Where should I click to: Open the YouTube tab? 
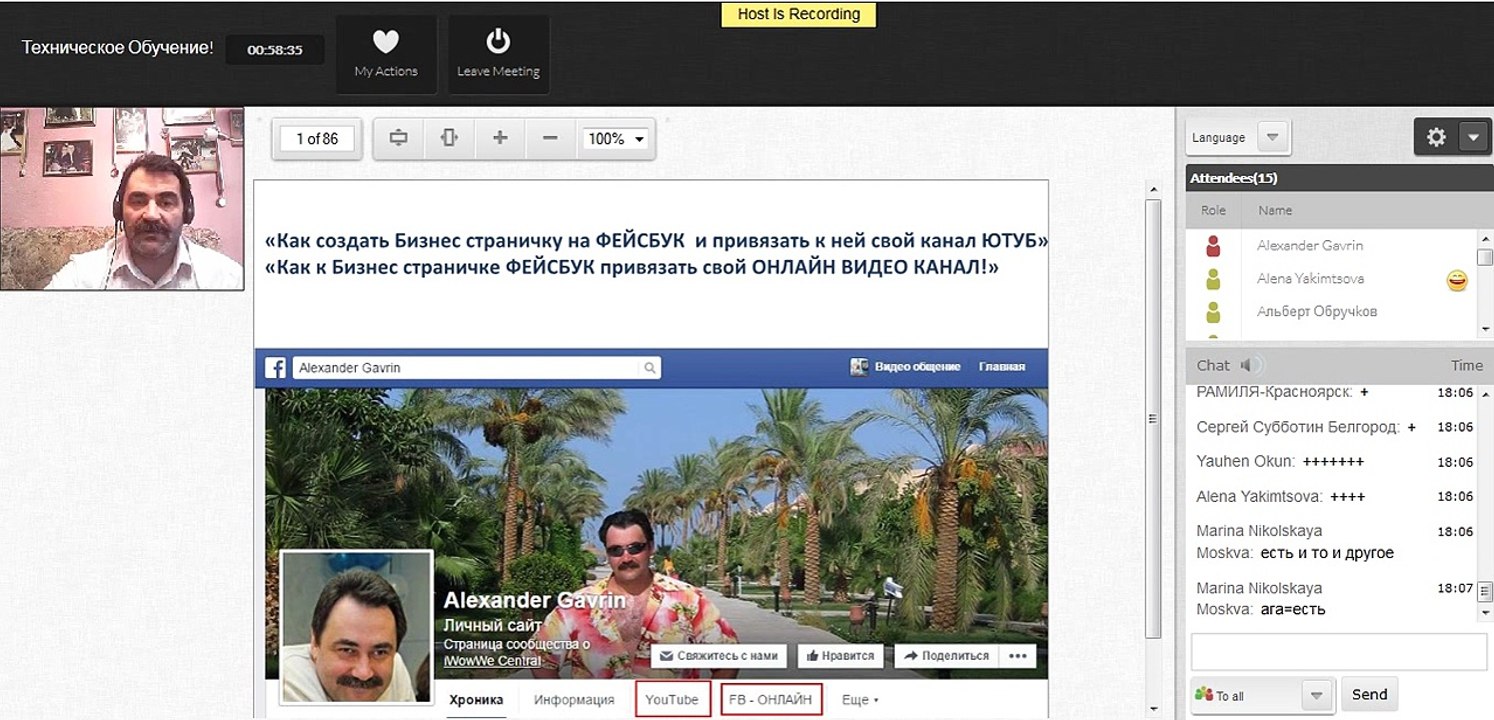(672, 699)
